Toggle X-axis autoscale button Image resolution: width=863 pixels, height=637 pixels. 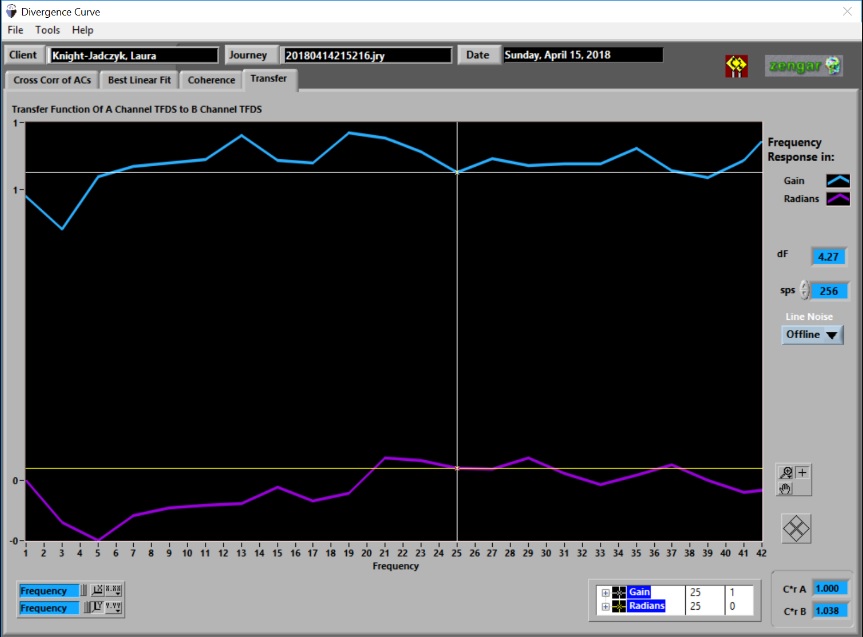click(97, 591)
